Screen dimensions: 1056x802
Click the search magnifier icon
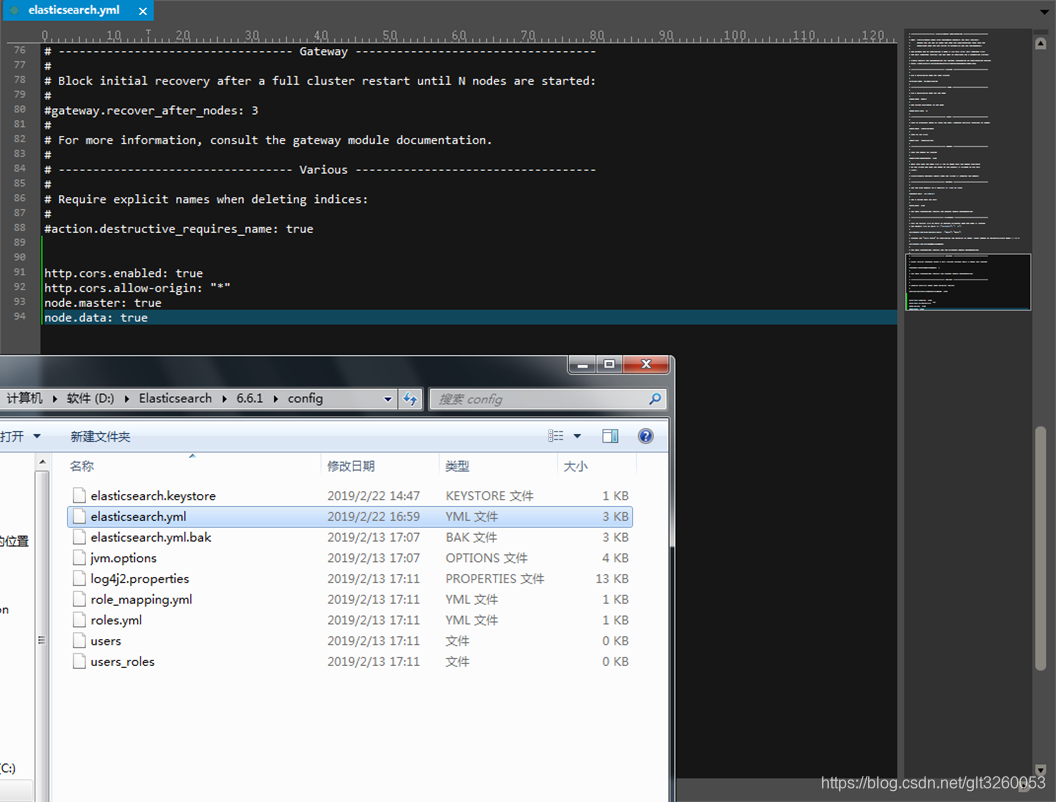coord(655,399)
